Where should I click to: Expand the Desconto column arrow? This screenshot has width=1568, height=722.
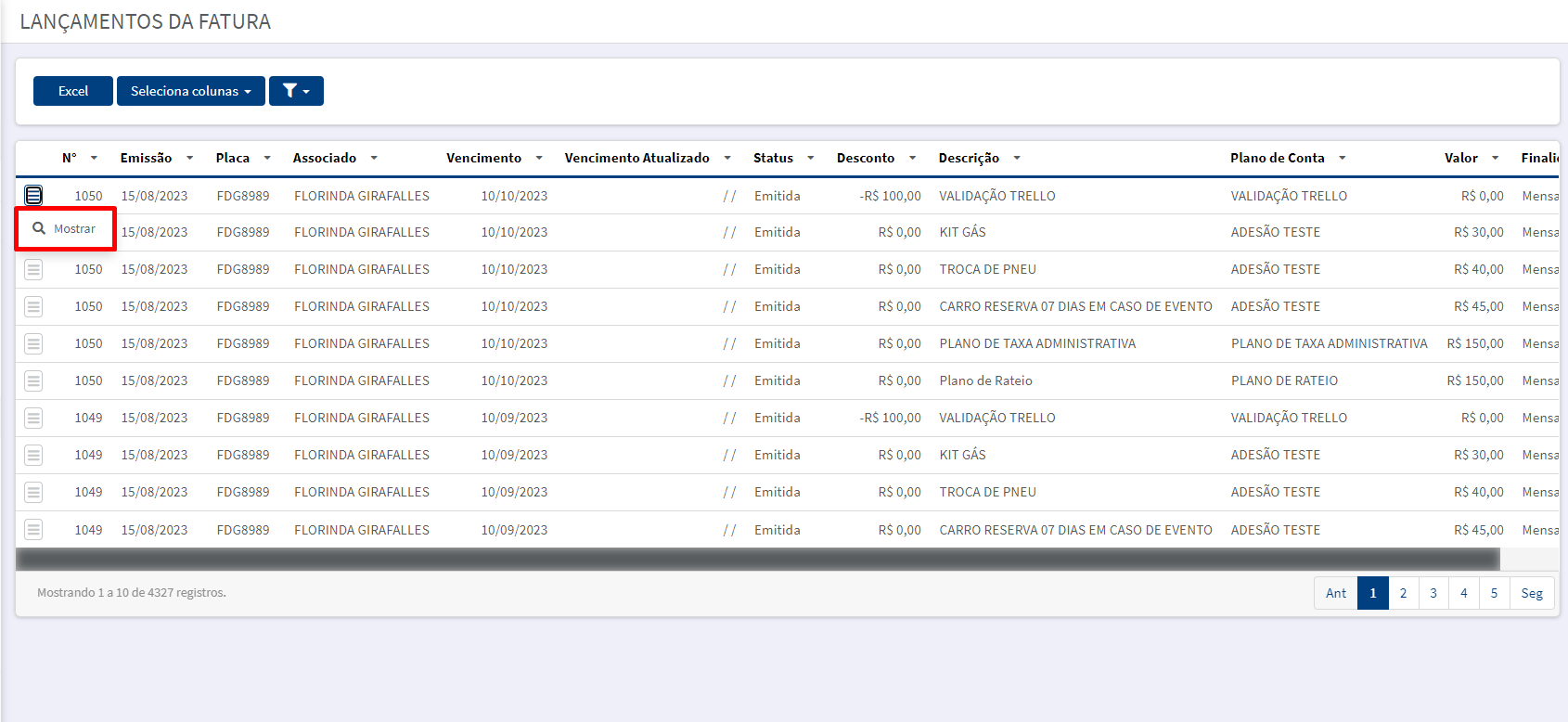pos(912,158)
